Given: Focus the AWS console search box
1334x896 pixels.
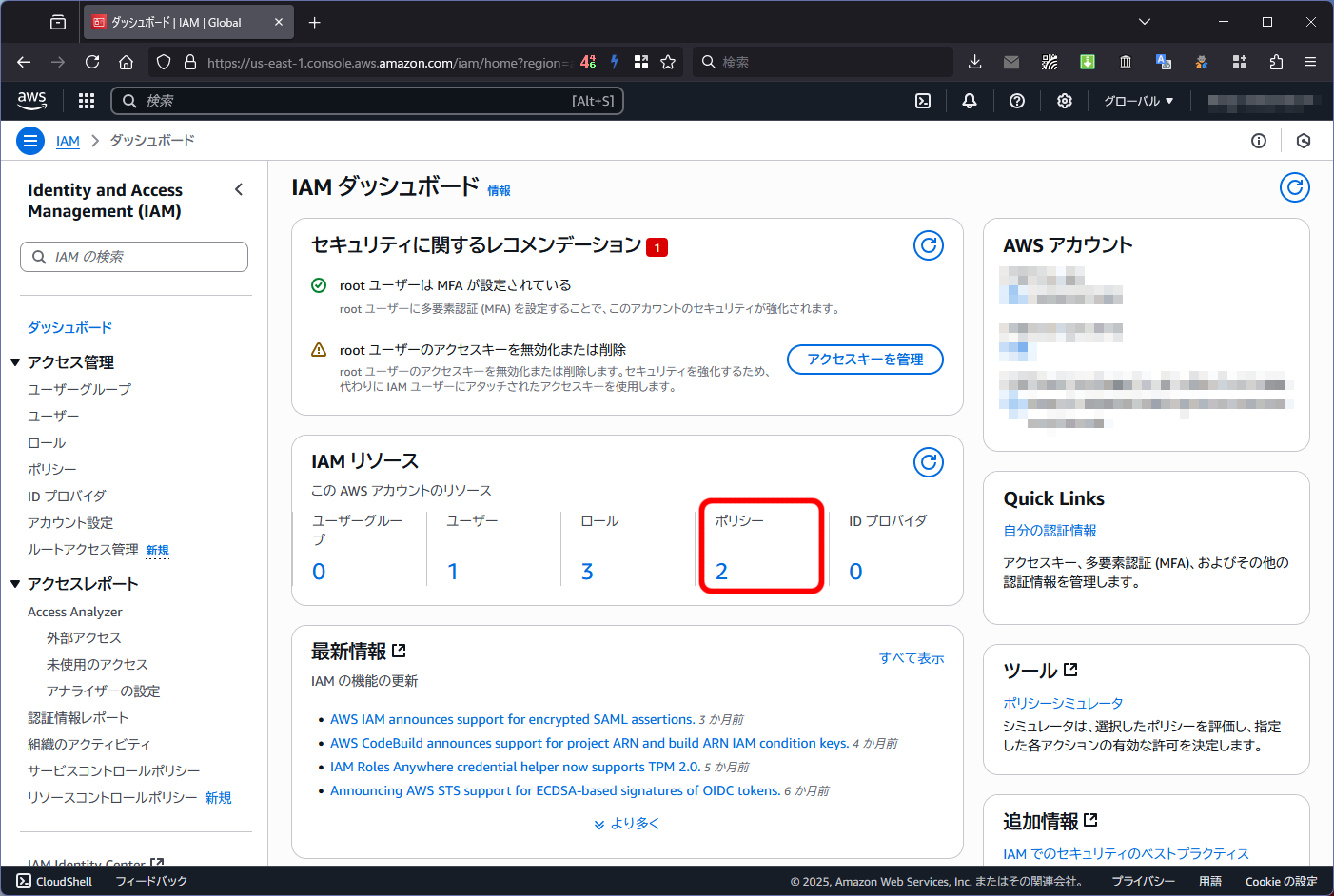Looking at the screenshot, I should point(367,101).
